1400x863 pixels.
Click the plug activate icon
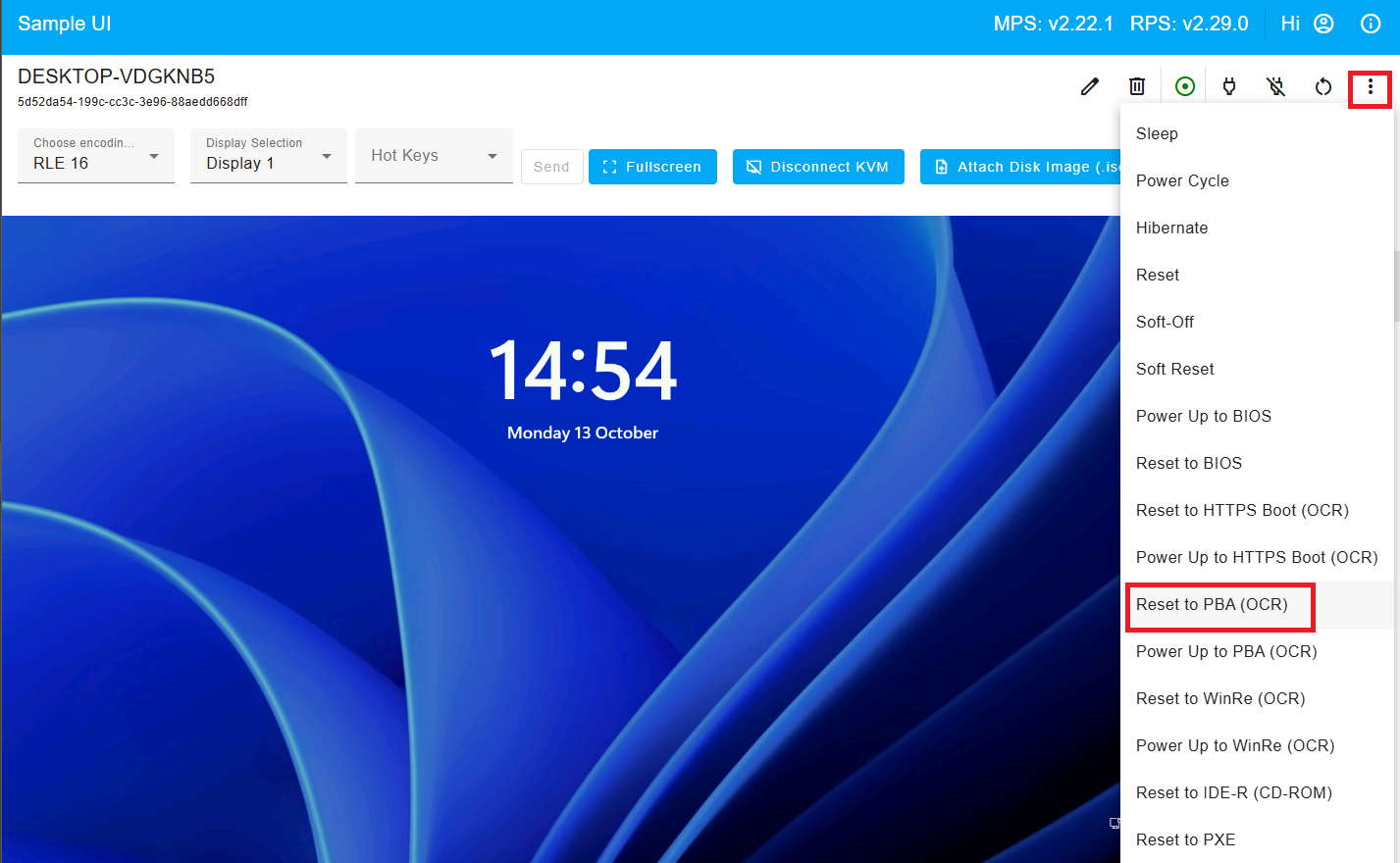pyautogui.click(x=1229, y=86)
